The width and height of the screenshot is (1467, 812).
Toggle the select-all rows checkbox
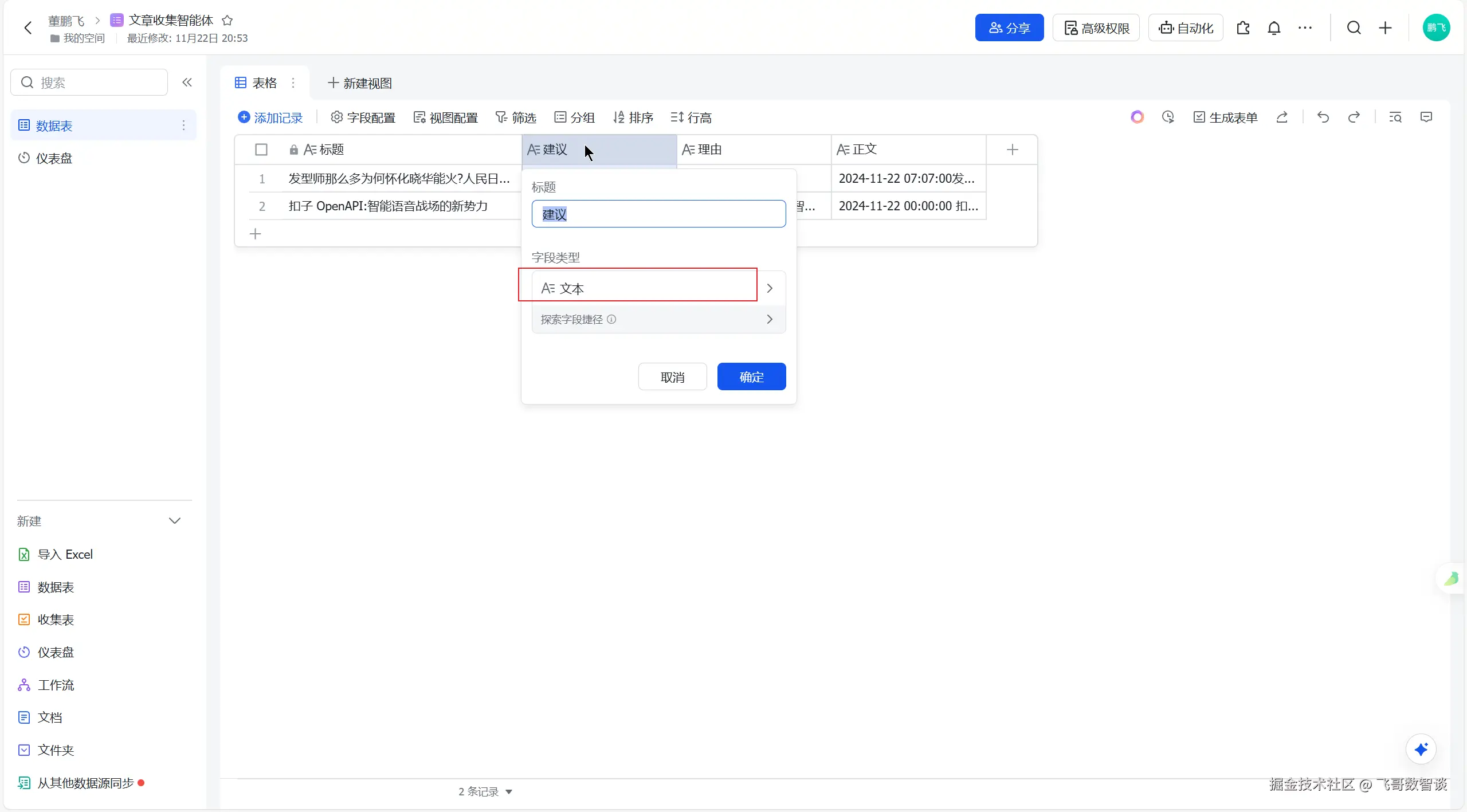(261, 150)
